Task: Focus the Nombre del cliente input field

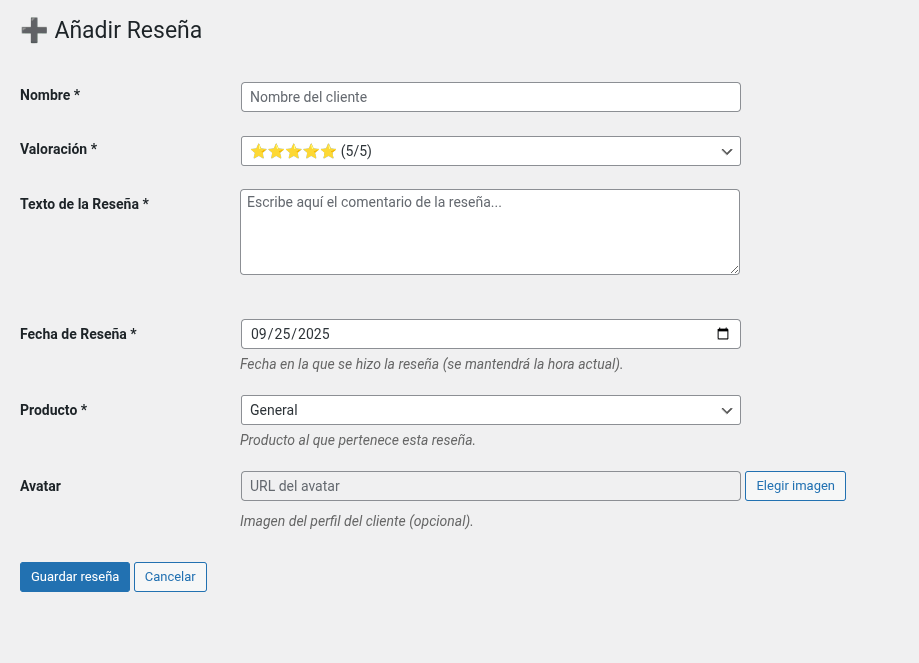Action: tap(490, 97)
